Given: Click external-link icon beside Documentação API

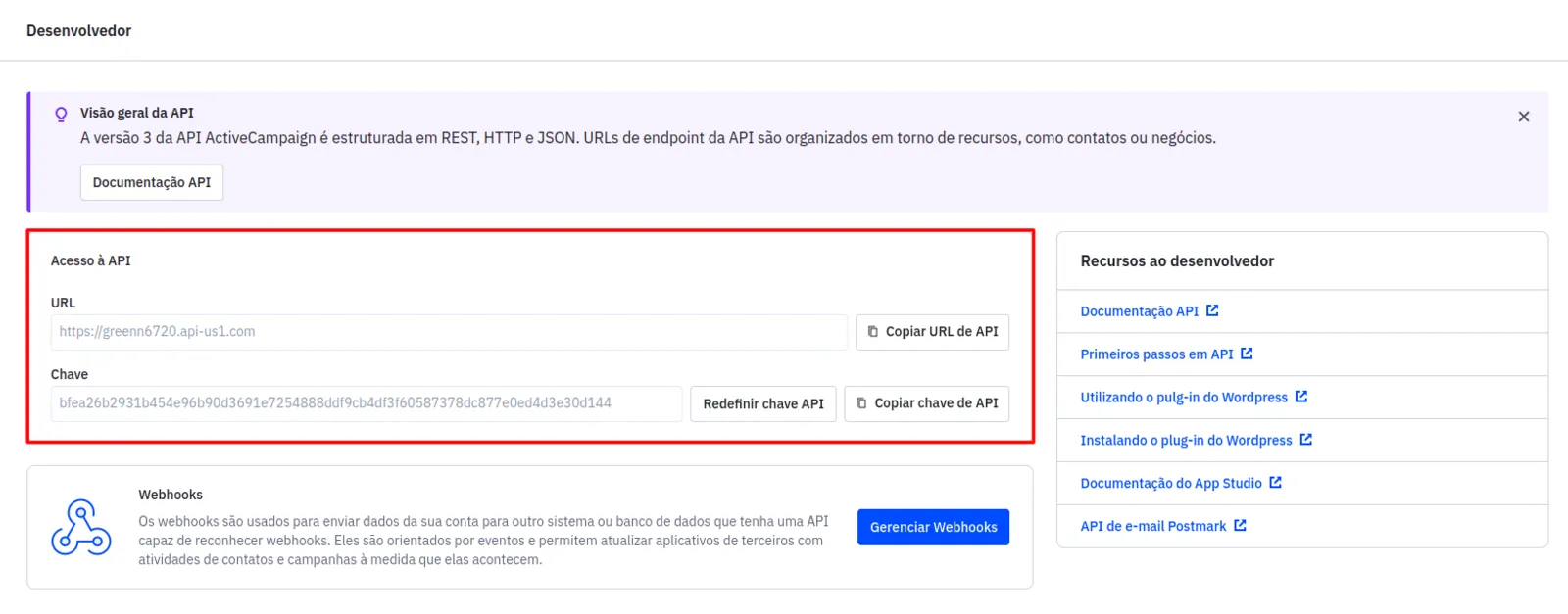Looking at the screenshot, I should [x=1212, y=310].
